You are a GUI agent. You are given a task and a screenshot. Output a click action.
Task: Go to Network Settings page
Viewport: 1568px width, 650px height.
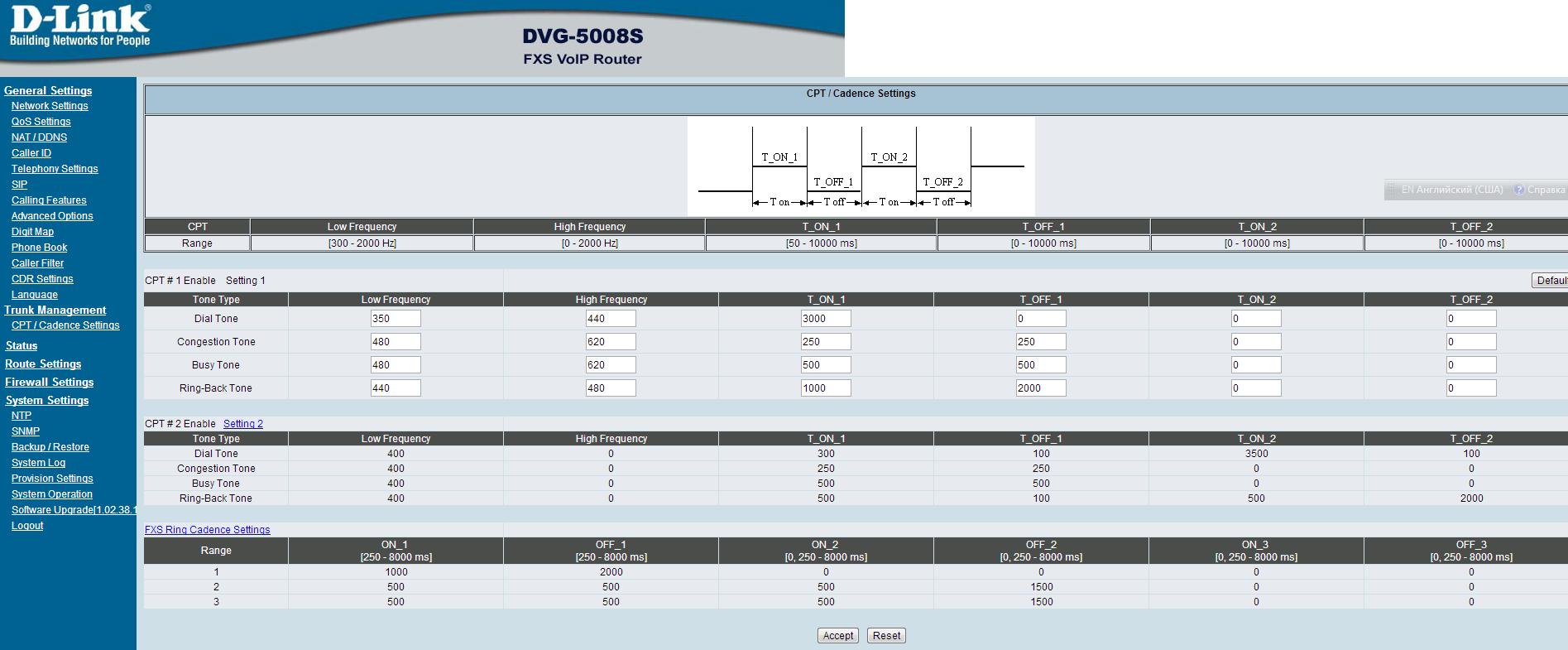tap(50, 106)
